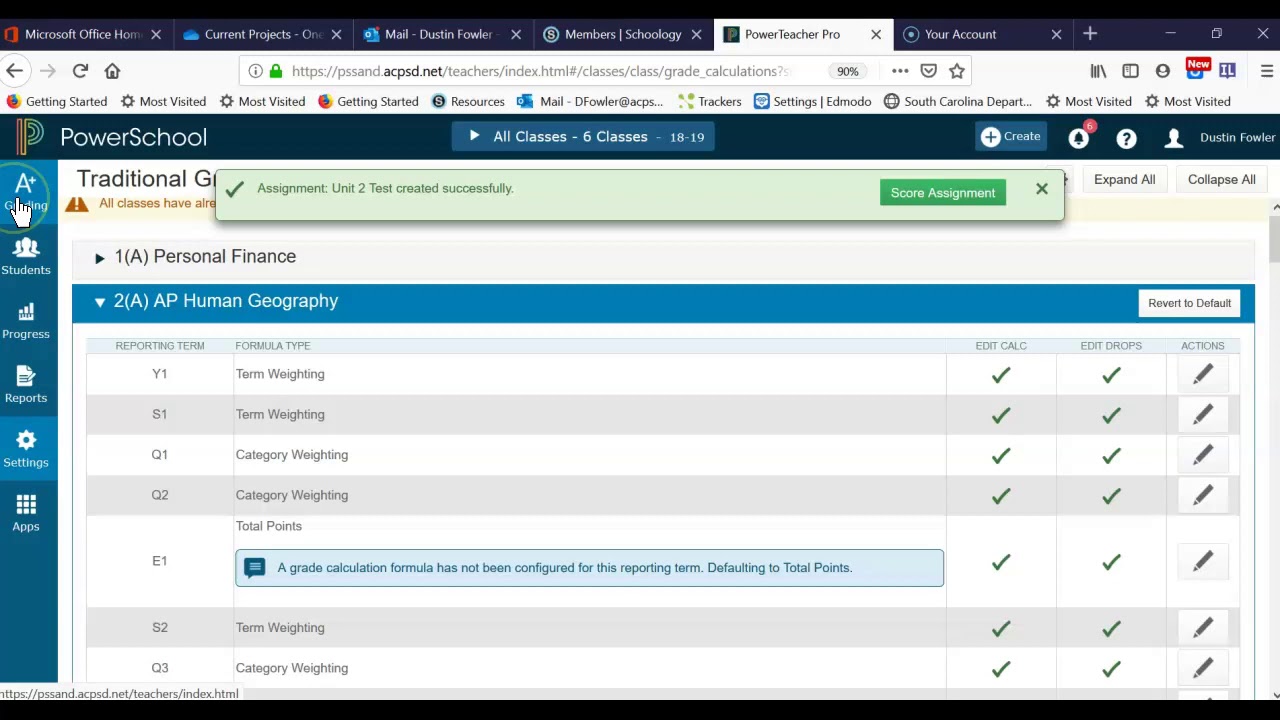Open the Reports sidebar section
The image size is (1280, 720).
pos(26,384)
